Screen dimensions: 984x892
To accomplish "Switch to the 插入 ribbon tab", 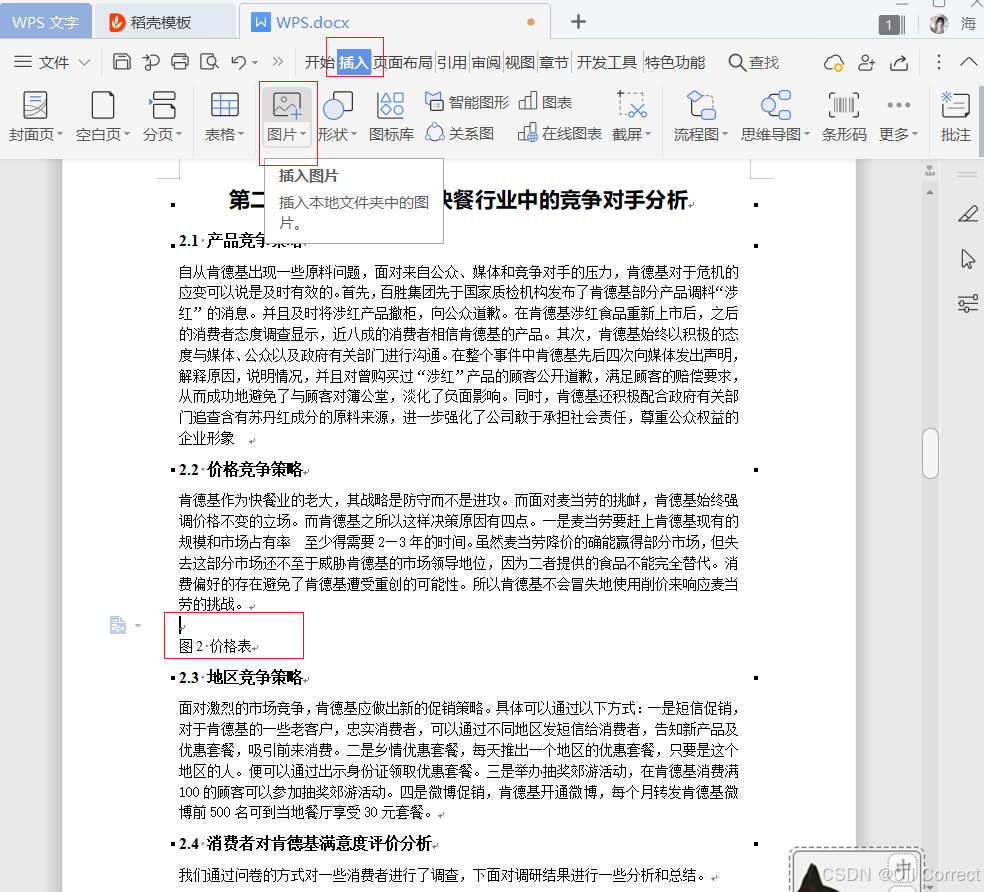I will click(353, 62).
